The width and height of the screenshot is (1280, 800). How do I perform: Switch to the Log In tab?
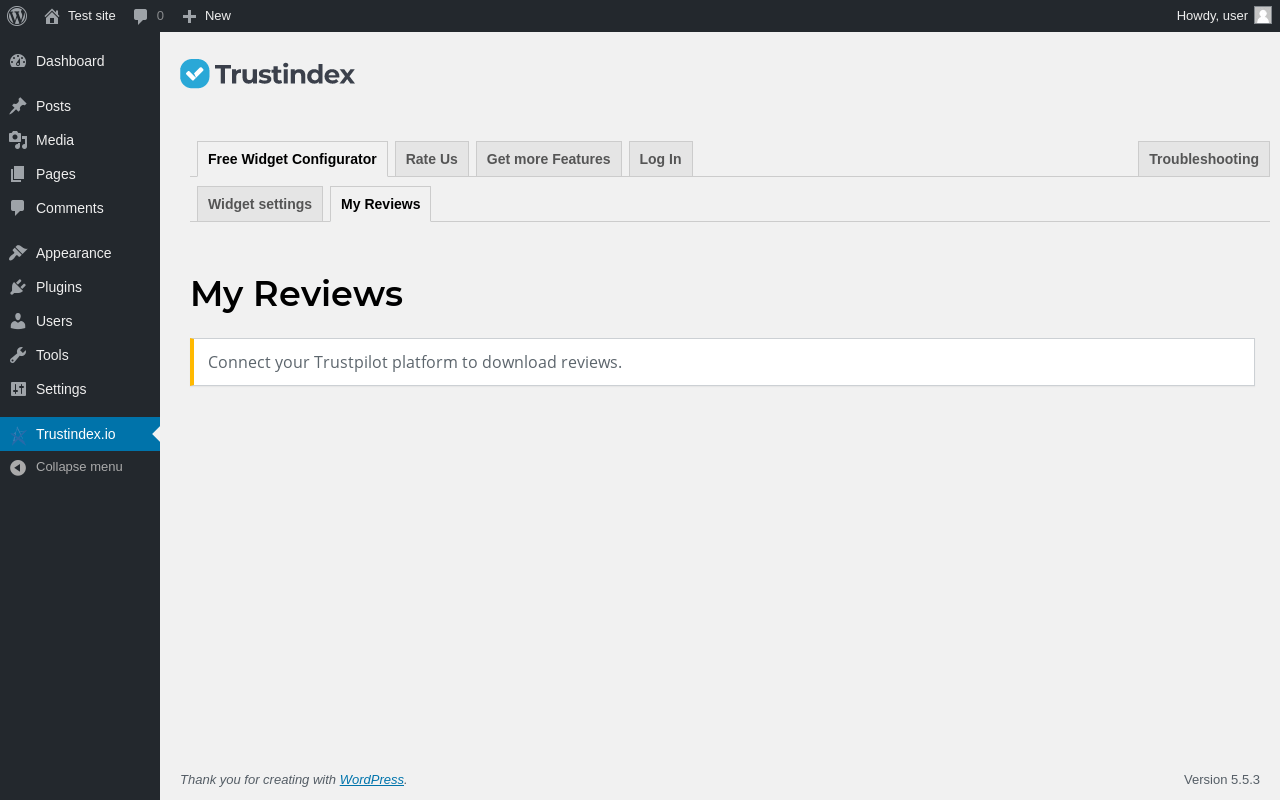[661, 159]
